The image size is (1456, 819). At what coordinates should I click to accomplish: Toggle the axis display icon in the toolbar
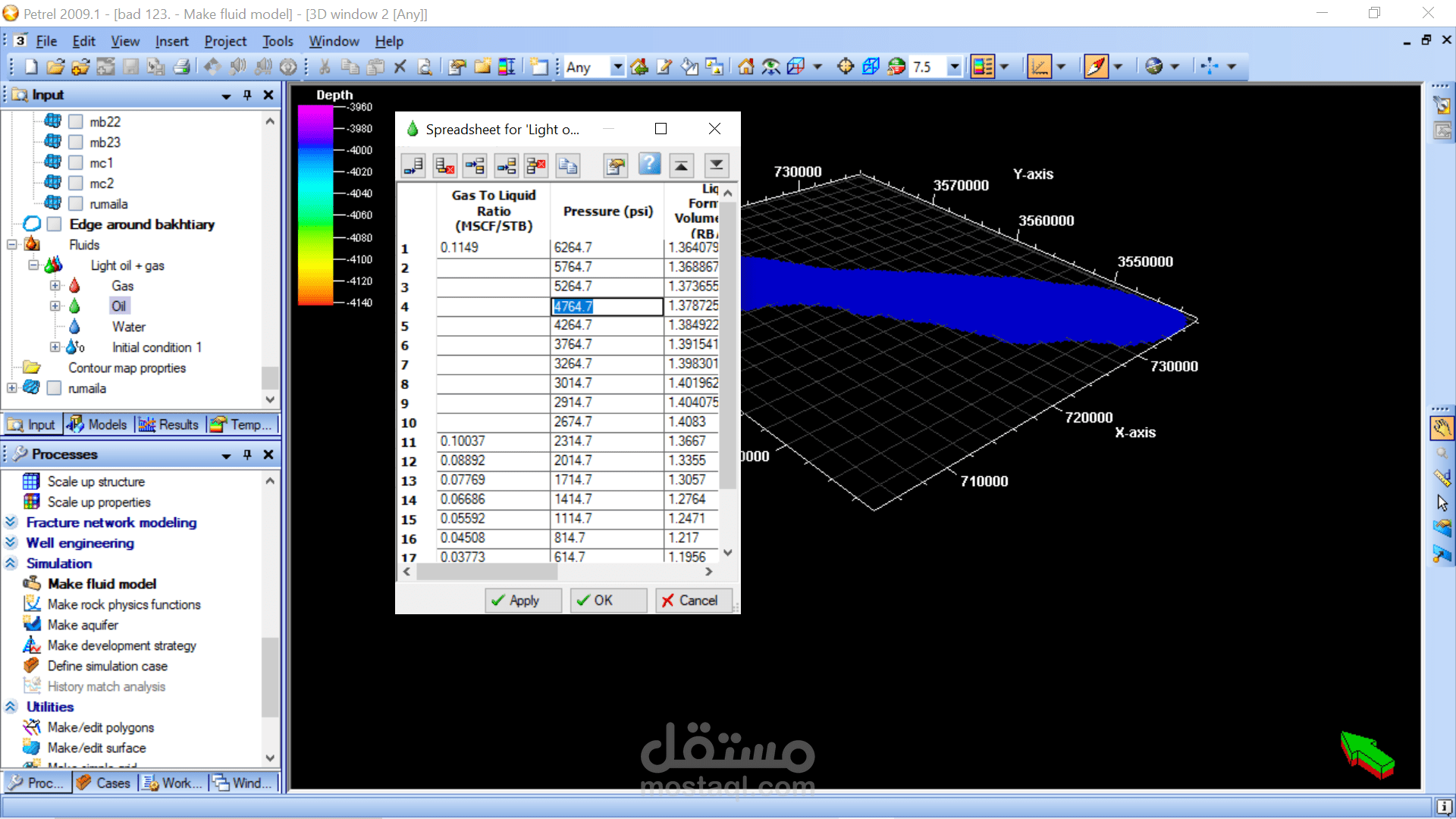[1039, 67]
